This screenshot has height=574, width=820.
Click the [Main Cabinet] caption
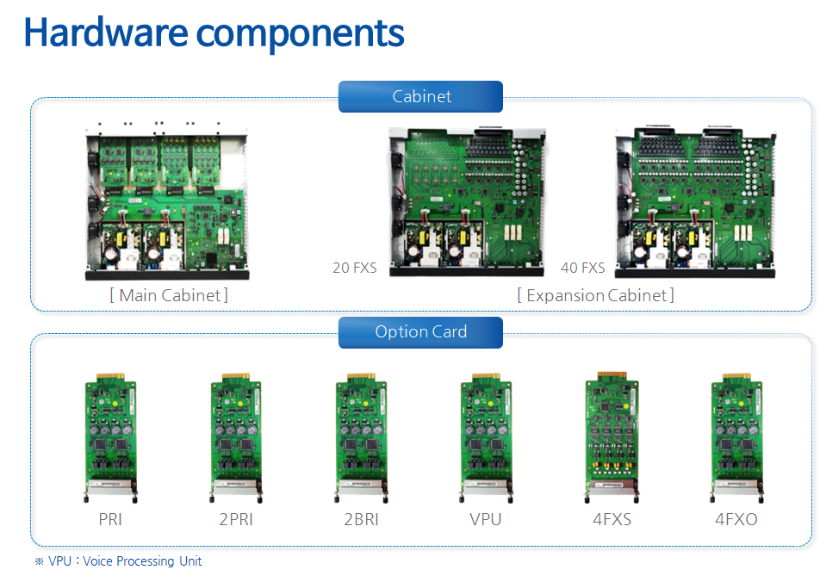click(x=169, y=295)
